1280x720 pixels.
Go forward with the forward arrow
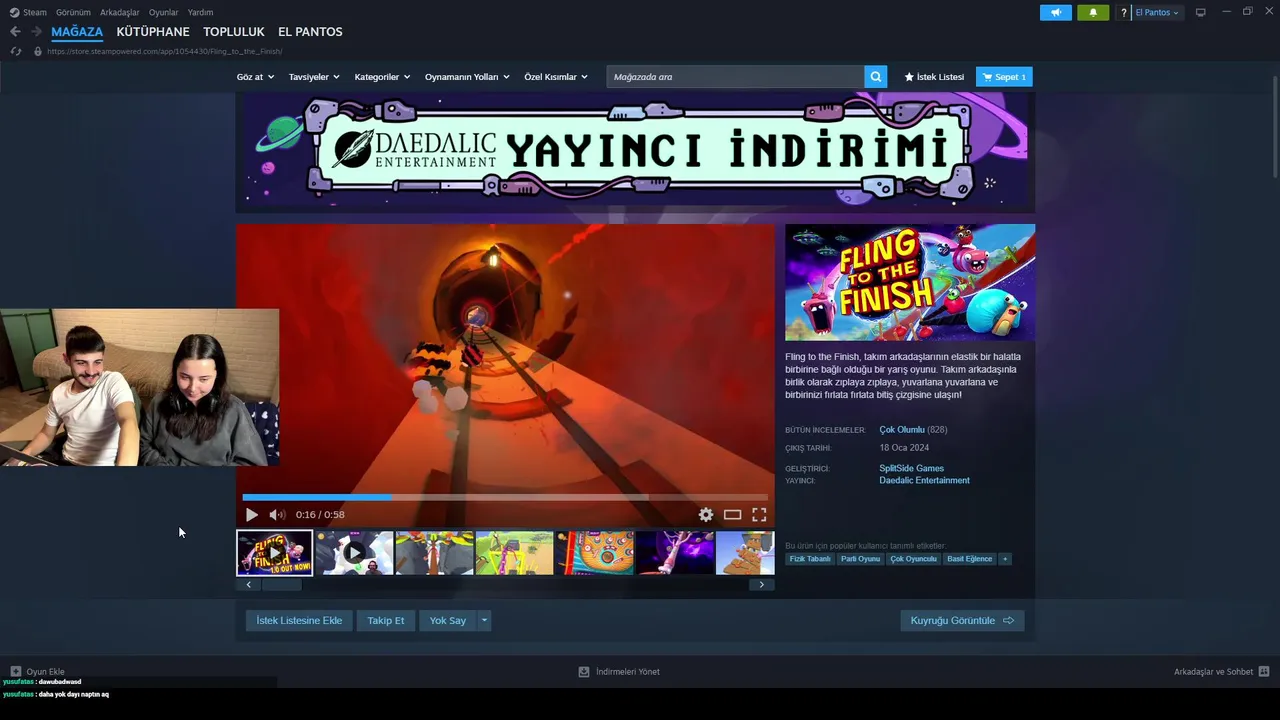[36, 32]
